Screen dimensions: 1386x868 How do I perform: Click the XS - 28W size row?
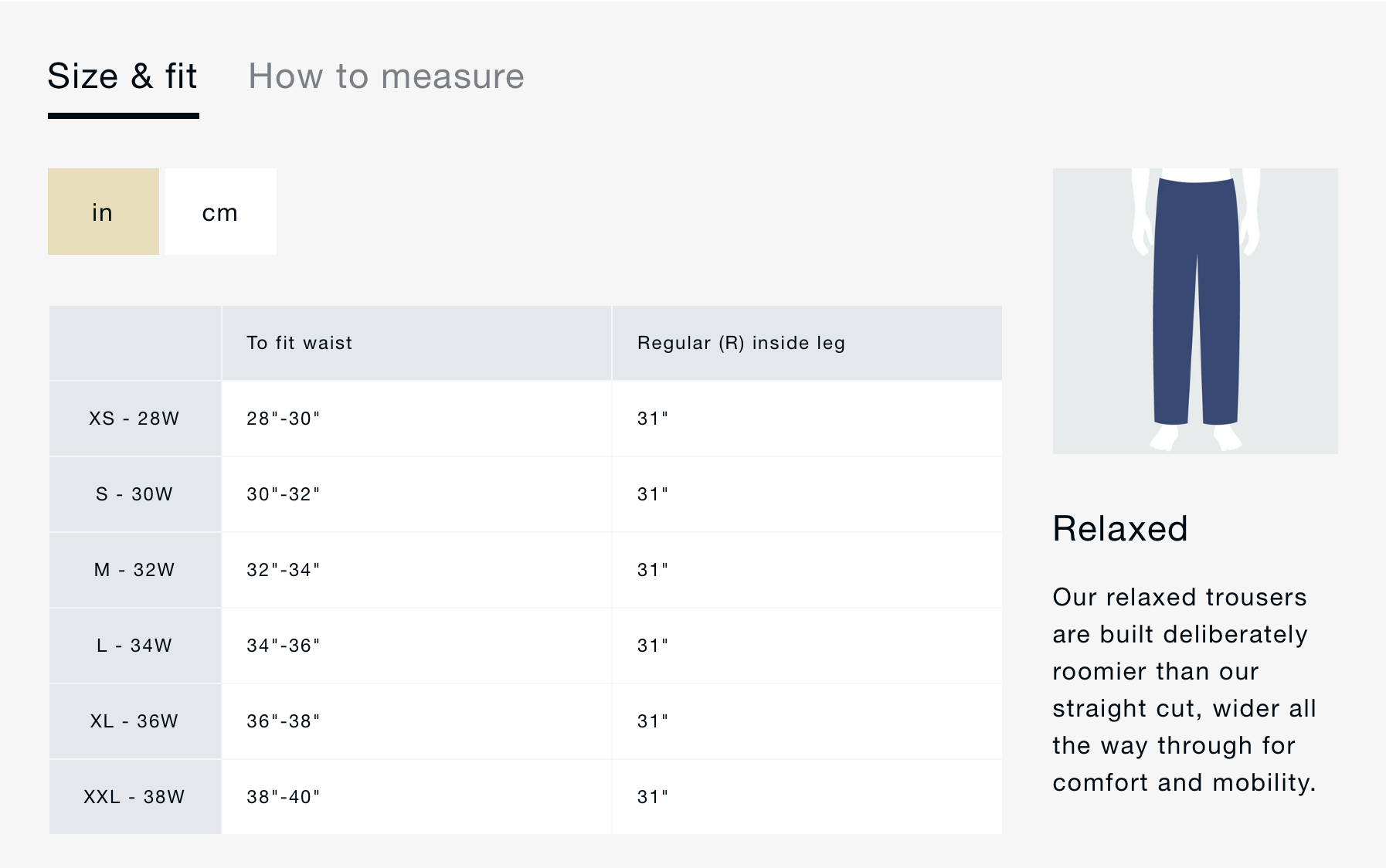134,419
